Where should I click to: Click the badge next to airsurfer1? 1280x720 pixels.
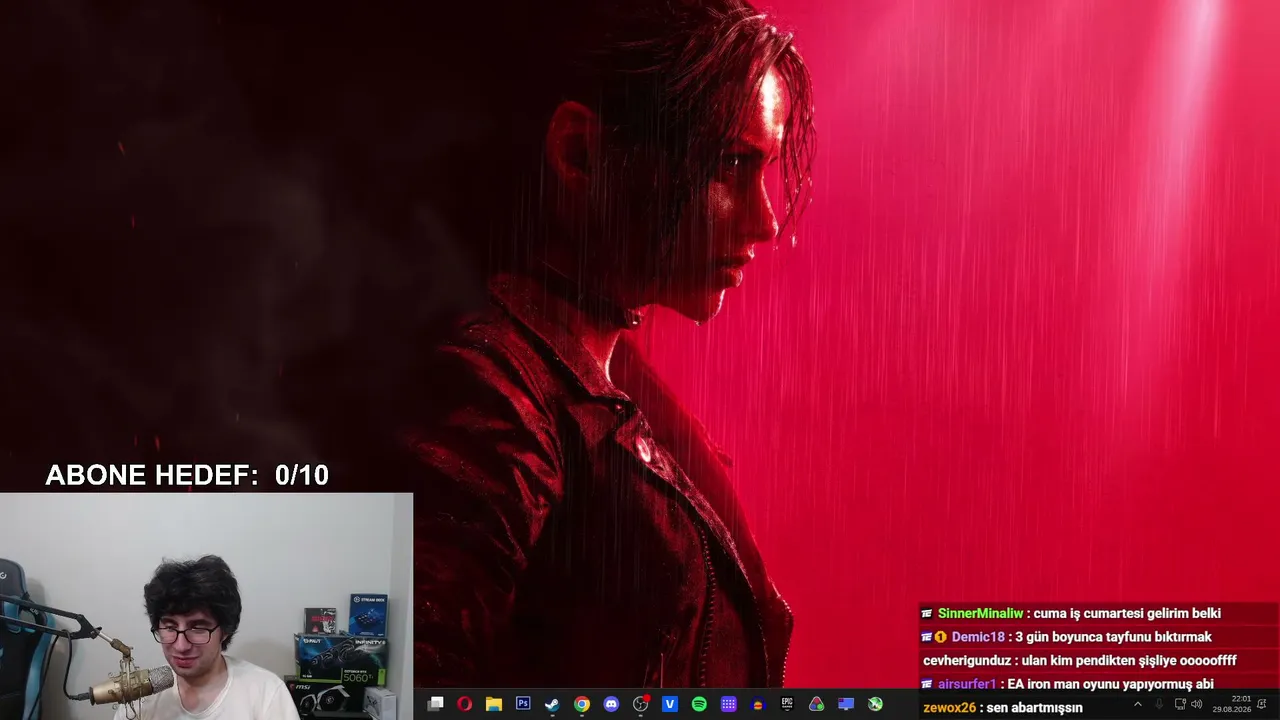coord(927,684)
